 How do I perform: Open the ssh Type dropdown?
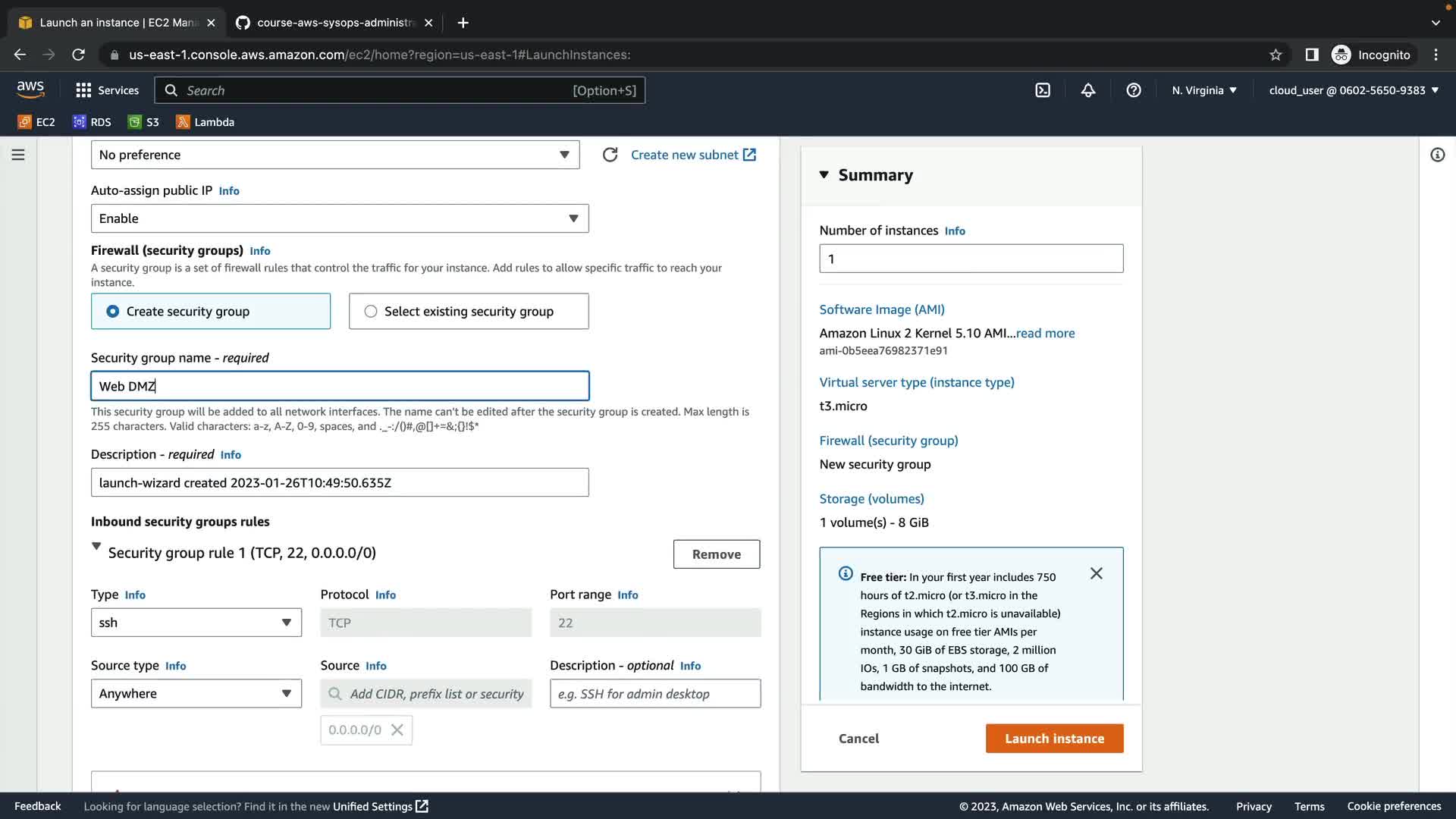(196, 623)
